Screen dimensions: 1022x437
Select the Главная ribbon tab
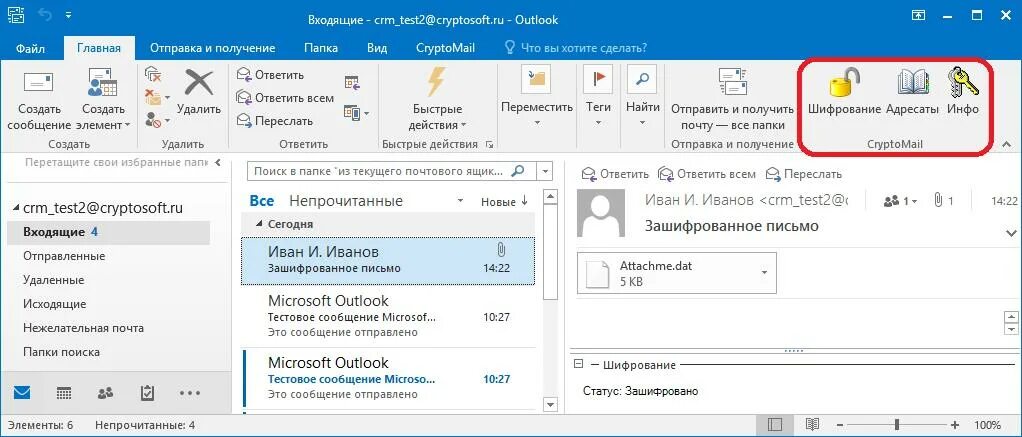coord(98,48)
